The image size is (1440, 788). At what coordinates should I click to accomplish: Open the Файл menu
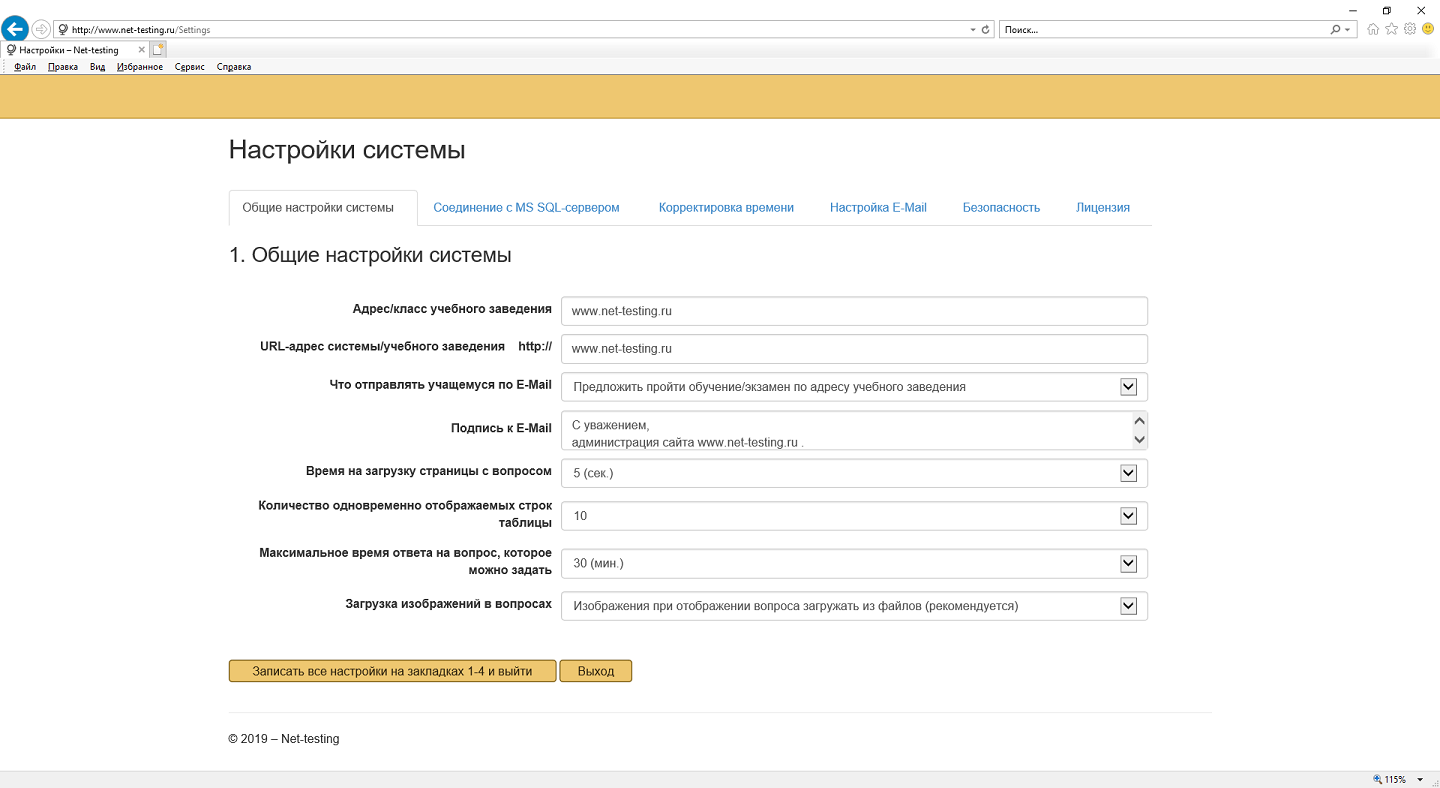tap(25, 67)
